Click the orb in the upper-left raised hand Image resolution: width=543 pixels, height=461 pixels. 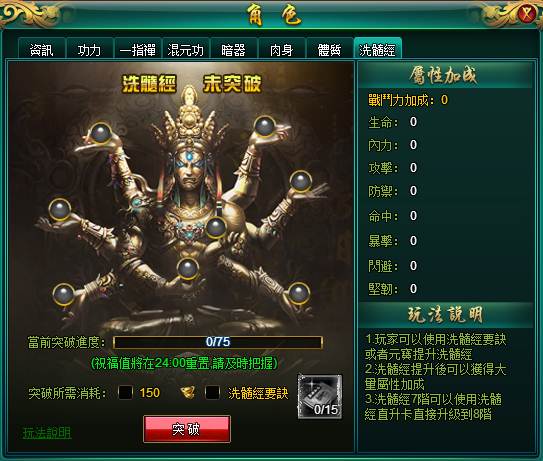pos(100,133)
